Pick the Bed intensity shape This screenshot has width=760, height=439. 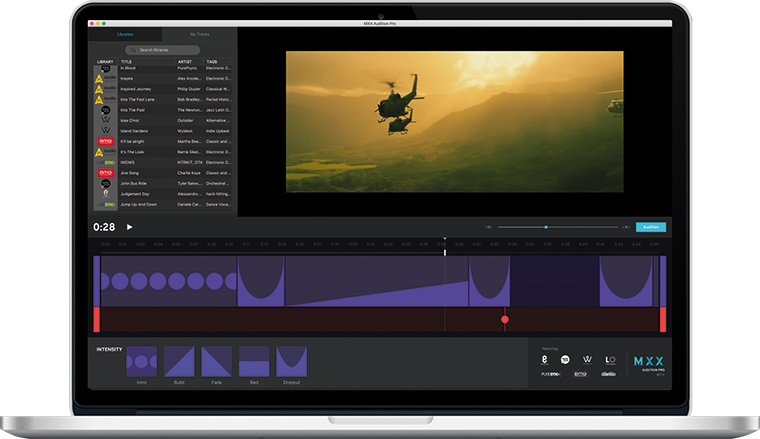pos(254,362)
